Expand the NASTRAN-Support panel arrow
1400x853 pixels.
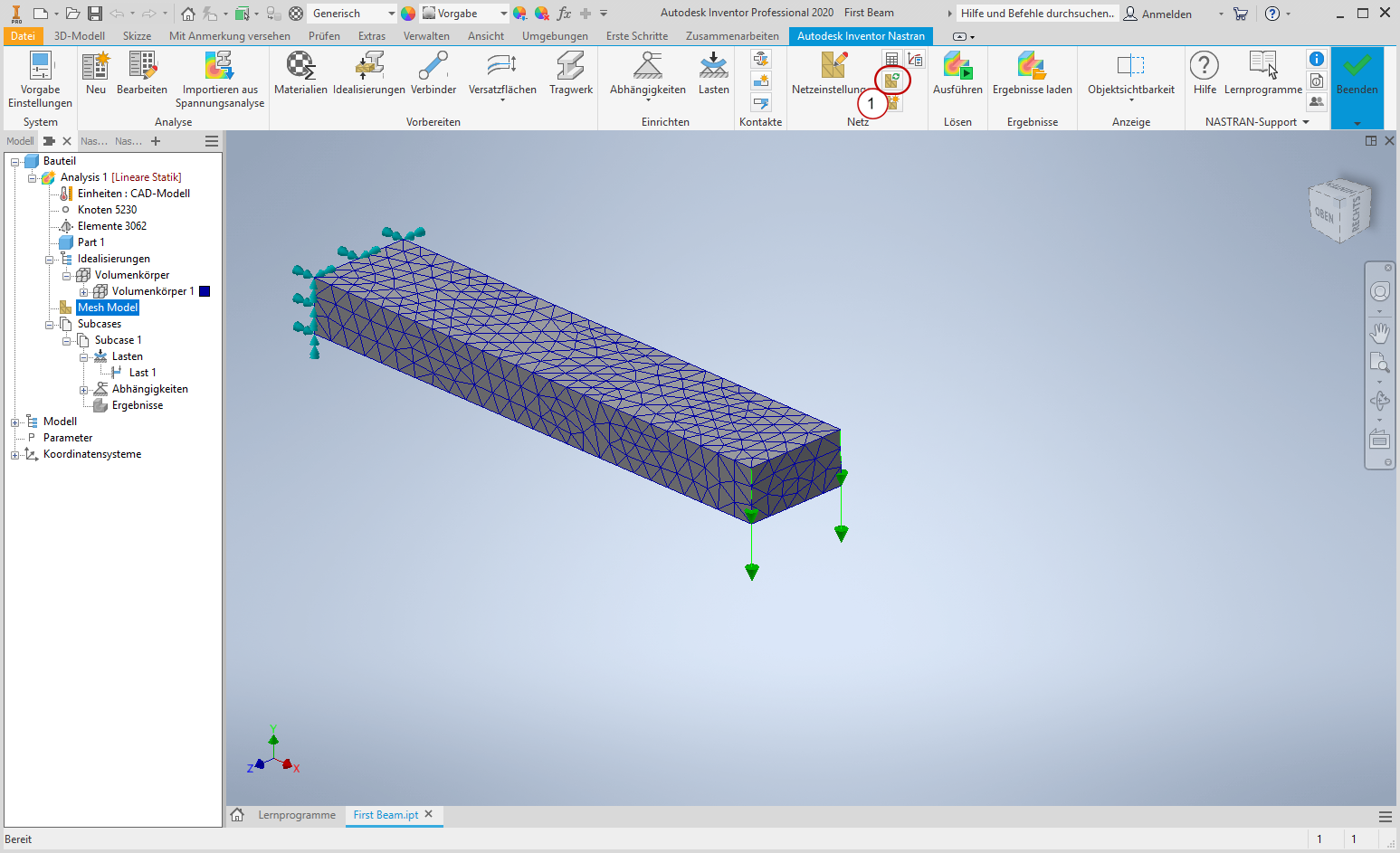point(1306,122)
